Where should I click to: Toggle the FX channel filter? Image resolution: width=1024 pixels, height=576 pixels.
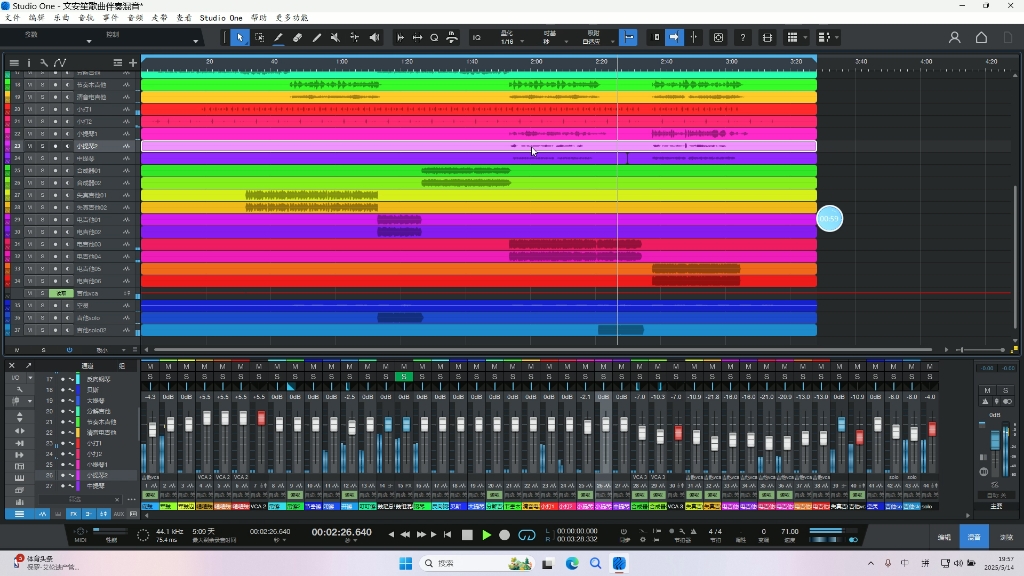click(74, 515)
